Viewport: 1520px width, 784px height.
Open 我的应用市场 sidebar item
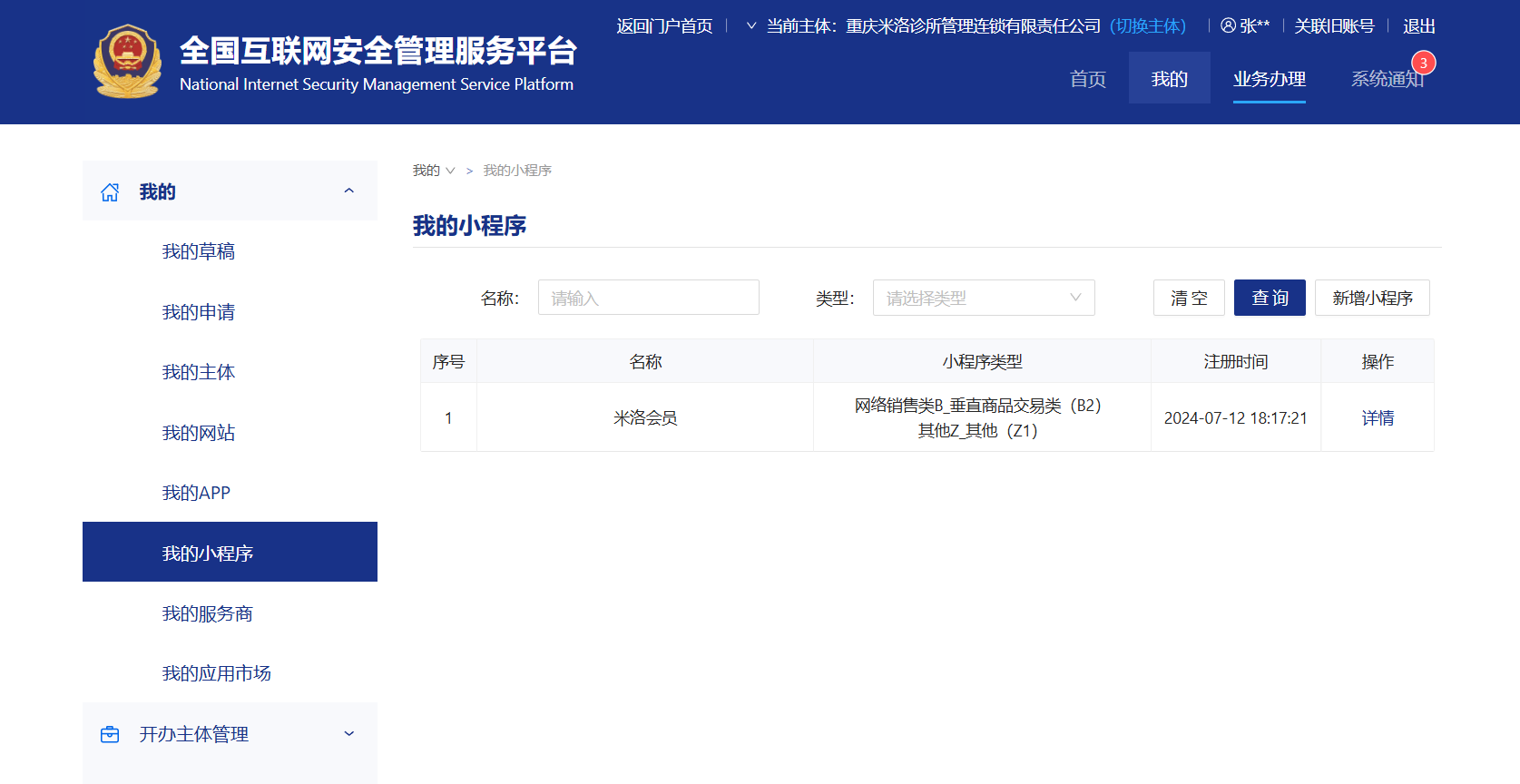217,673
